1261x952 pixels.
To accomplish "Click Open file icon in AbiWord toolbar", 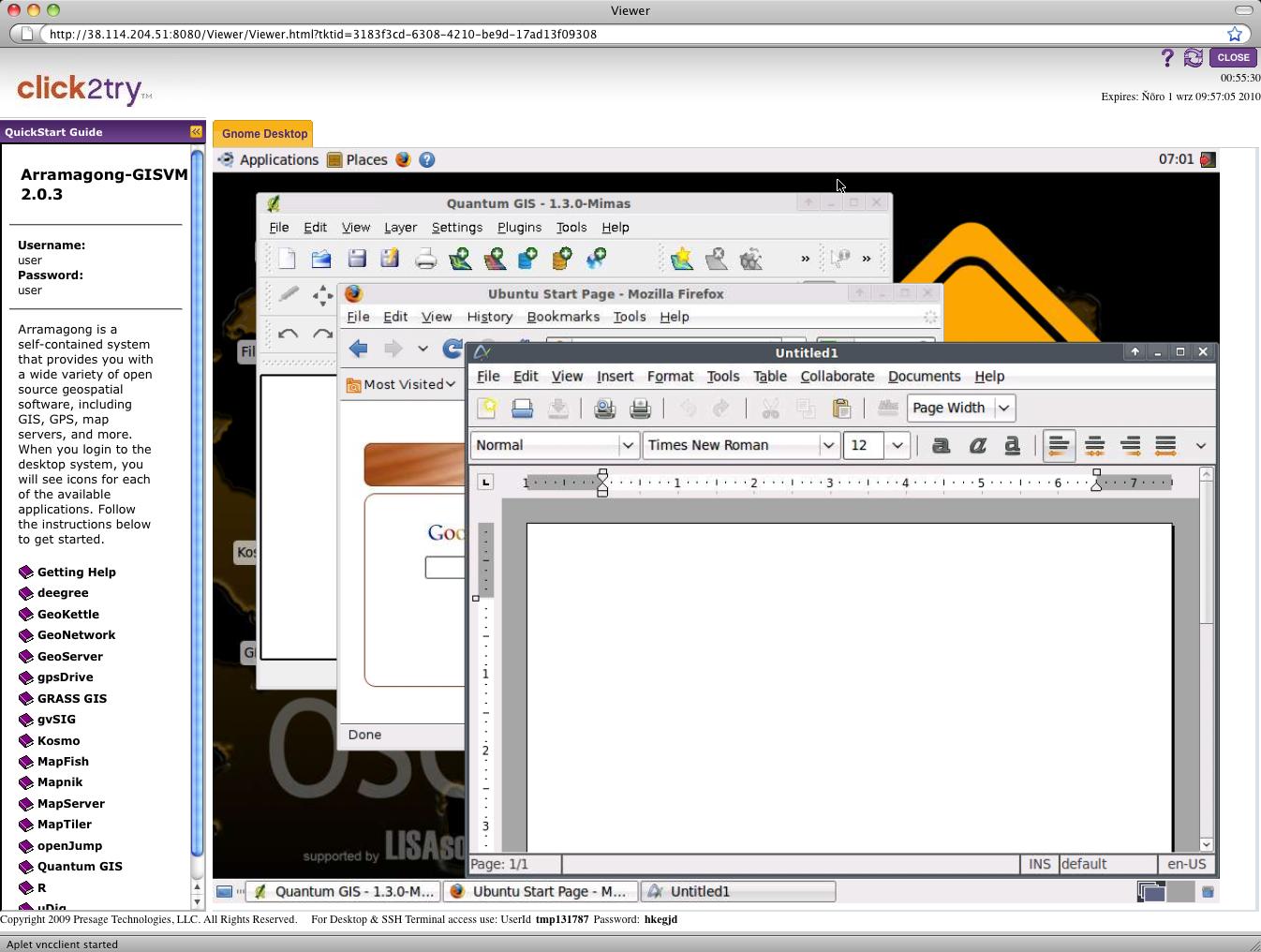I will point(522,409).
